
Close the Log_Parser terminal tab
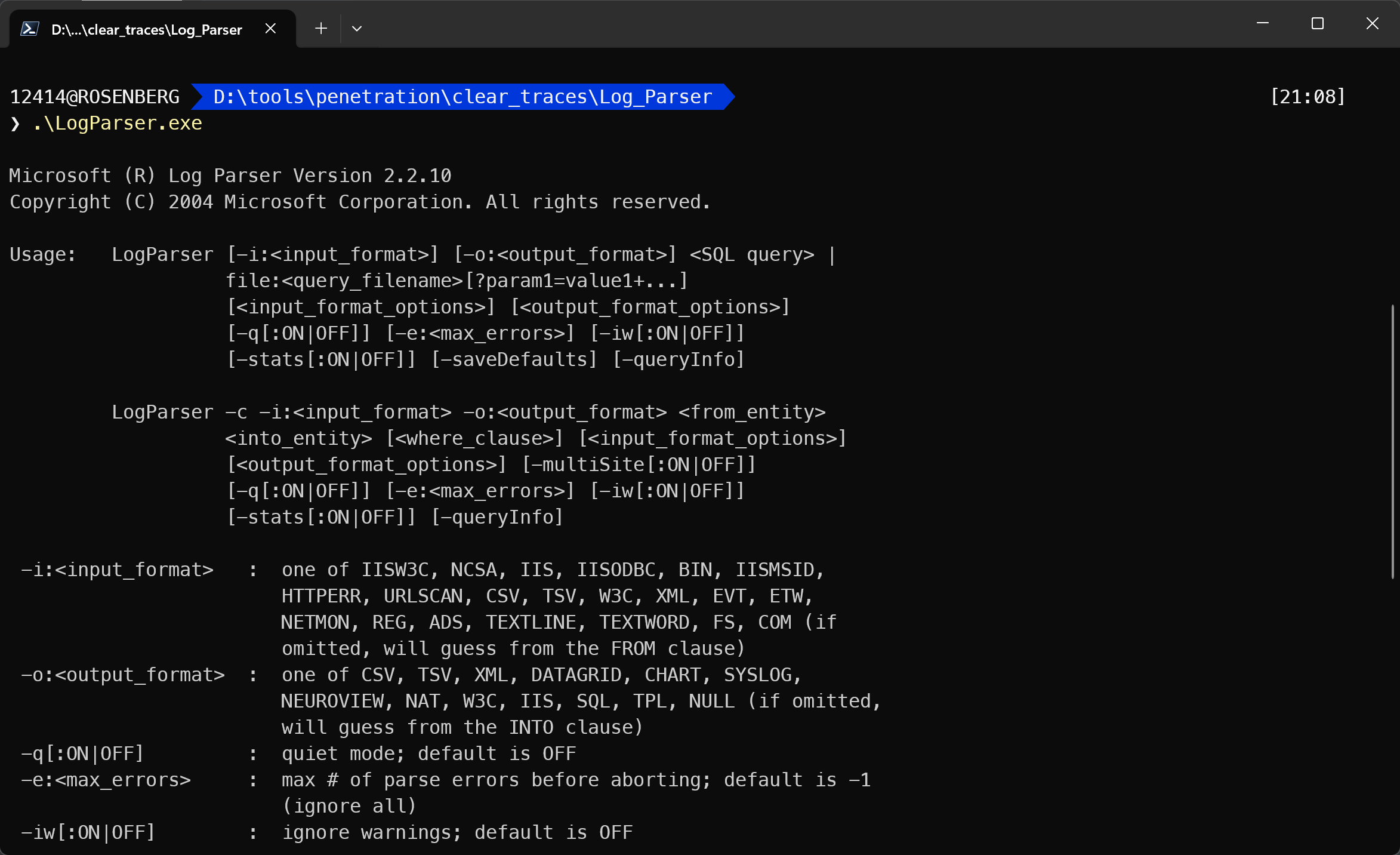[270, 29]
